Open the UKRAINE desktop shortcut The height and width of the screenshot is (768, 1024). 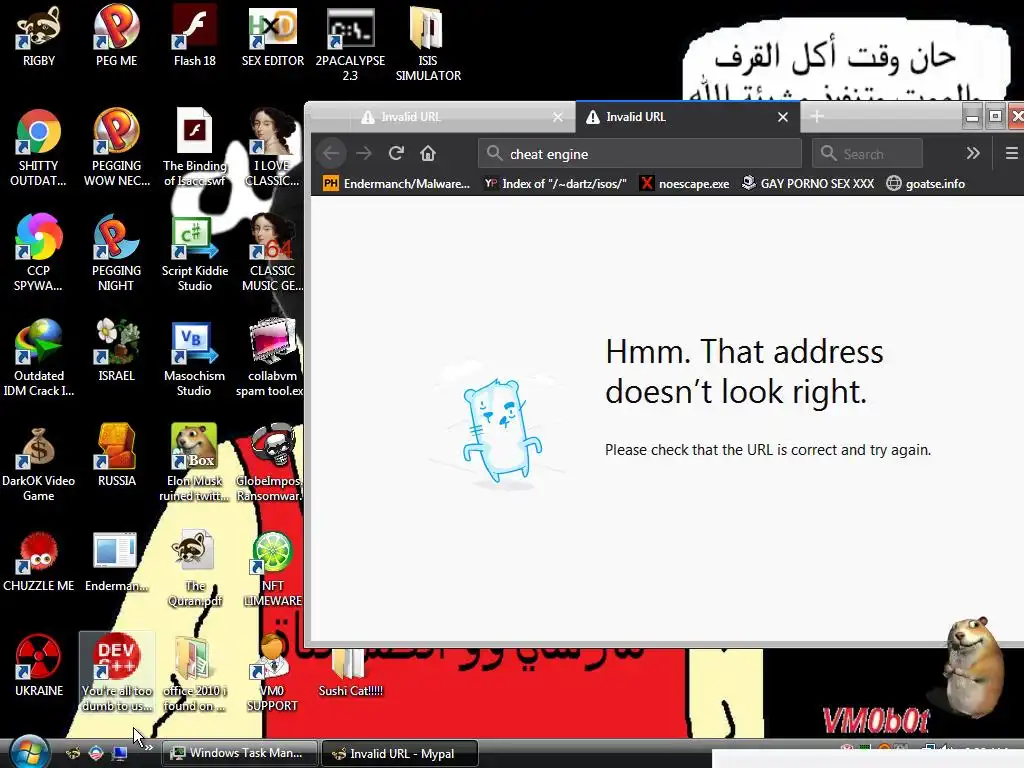[39, 667]
